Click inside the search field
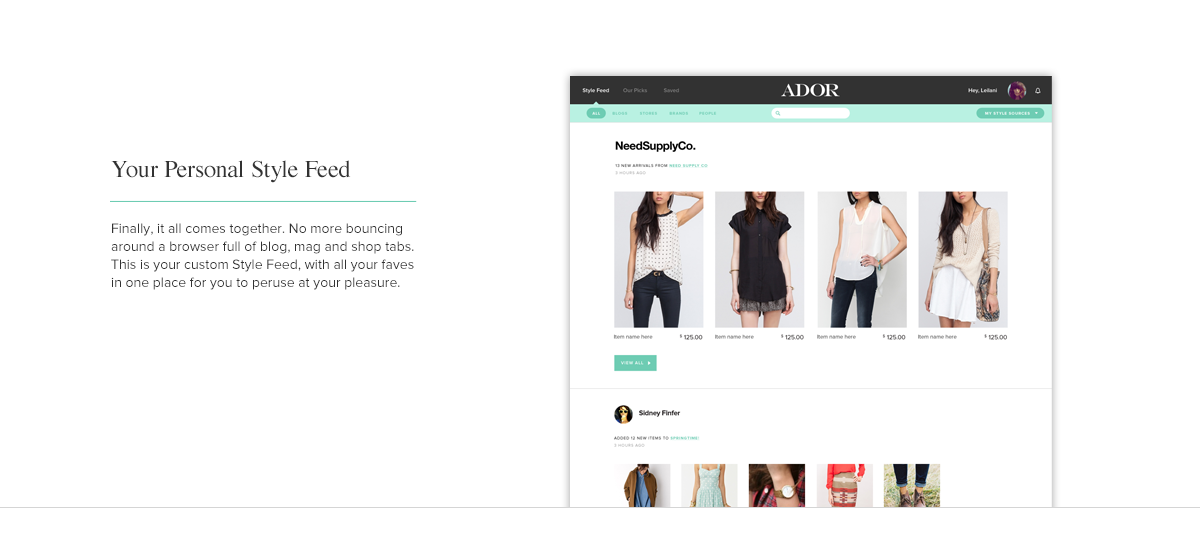Image resolution: width=1200 pixels, height=558 pixels. pyautogui.click(x=810, y=114)
